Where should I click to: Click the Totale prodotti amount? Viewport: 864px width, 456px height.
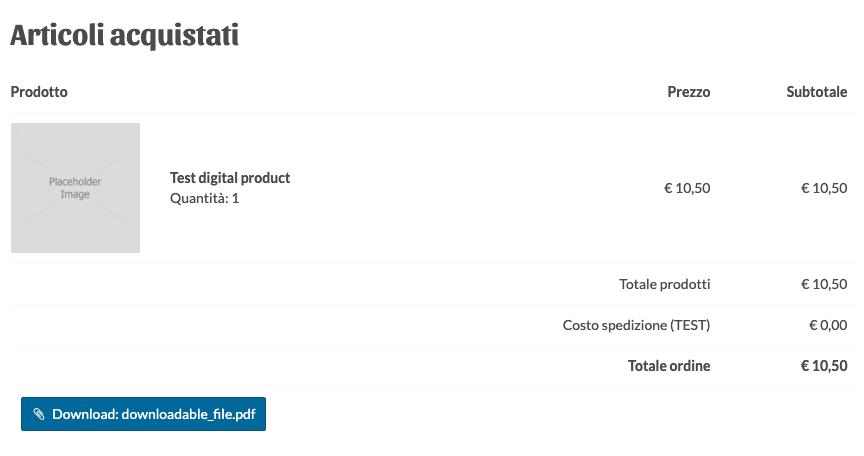pyautogui.click(x=824, y=284)
